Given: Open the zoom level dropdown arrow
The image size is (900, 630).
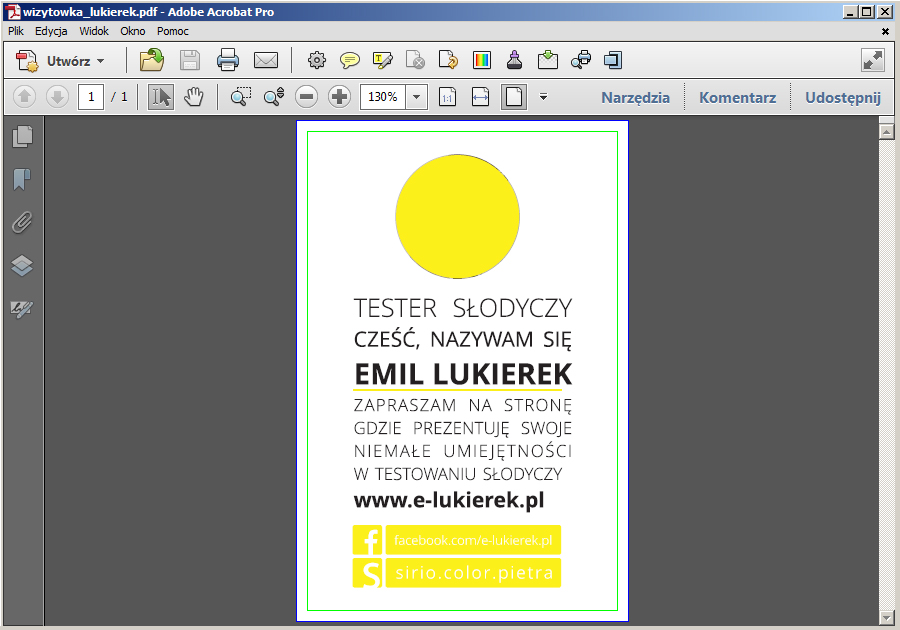Looking at the screenshot, I should click(417, 97).
